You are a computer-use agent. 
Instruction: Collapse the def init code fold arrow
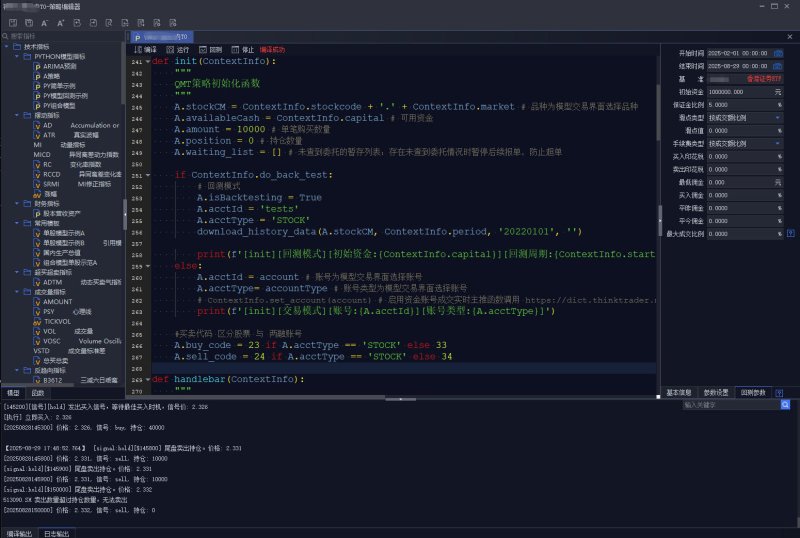point(148,61)
